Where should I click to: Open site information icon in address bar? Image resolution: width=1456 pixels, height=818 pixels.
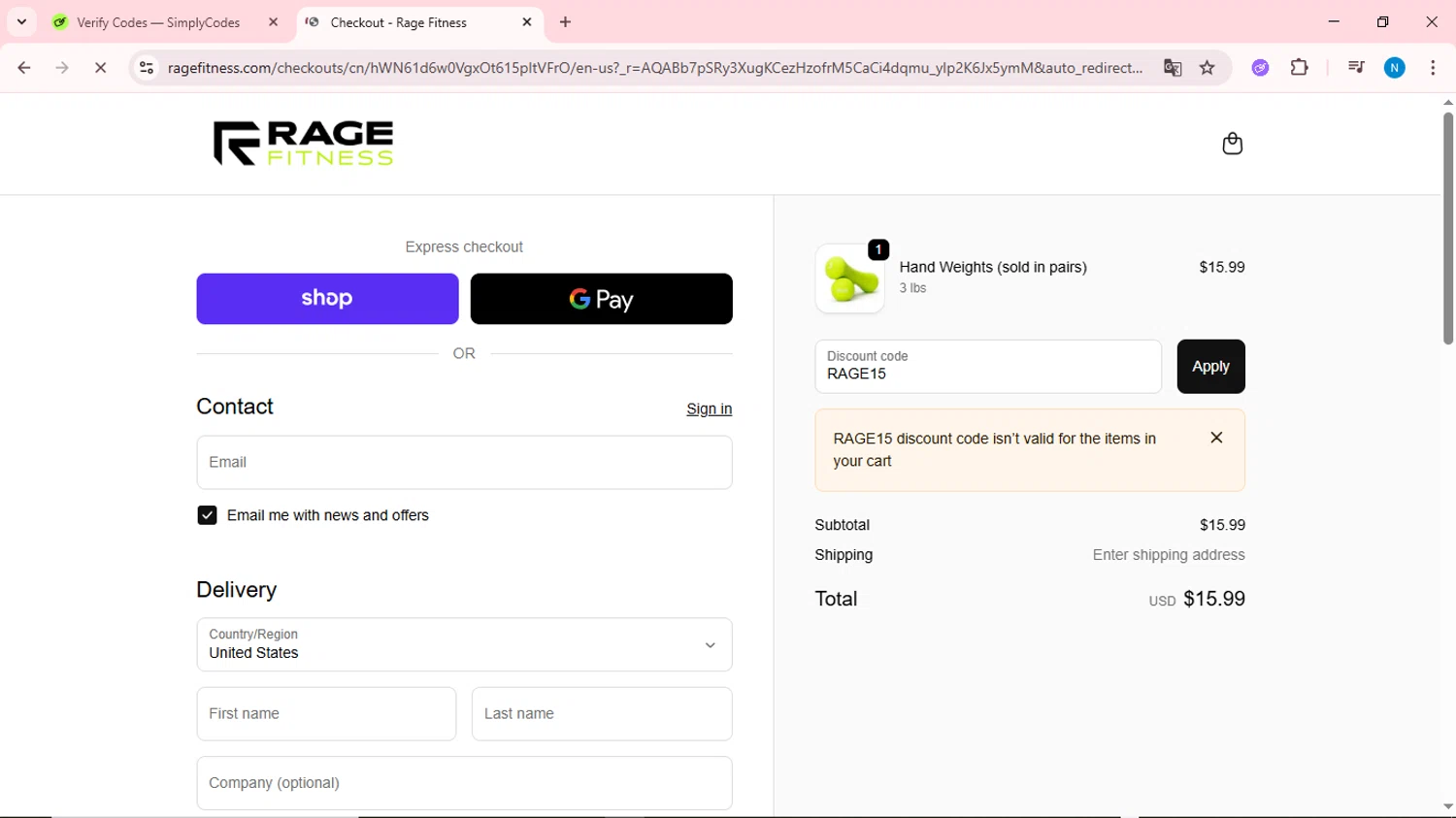click(147, 68)
